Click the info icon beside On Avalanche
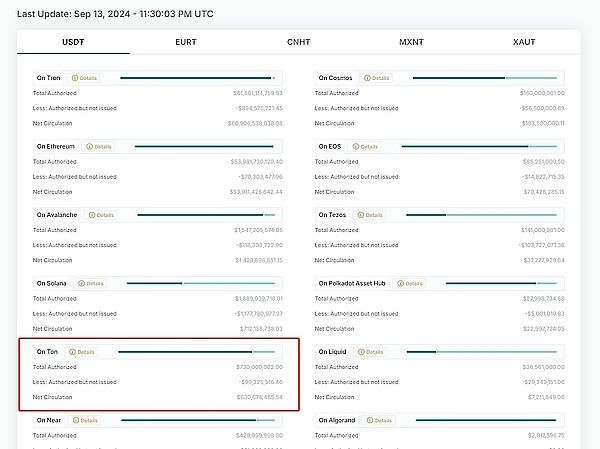 [91, 215]
